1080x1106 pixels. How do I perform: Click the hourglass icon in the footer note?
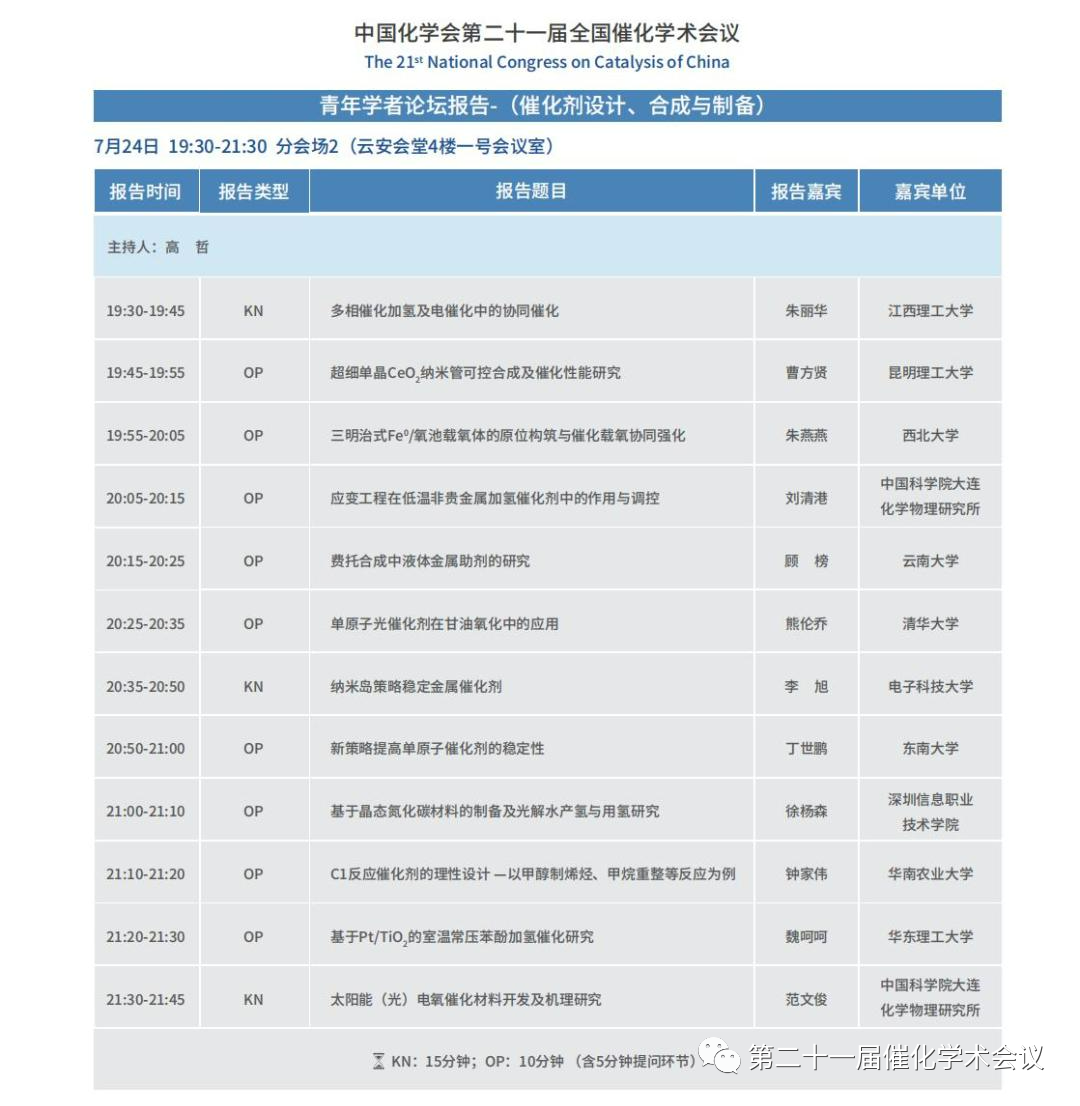[379, 1061]
